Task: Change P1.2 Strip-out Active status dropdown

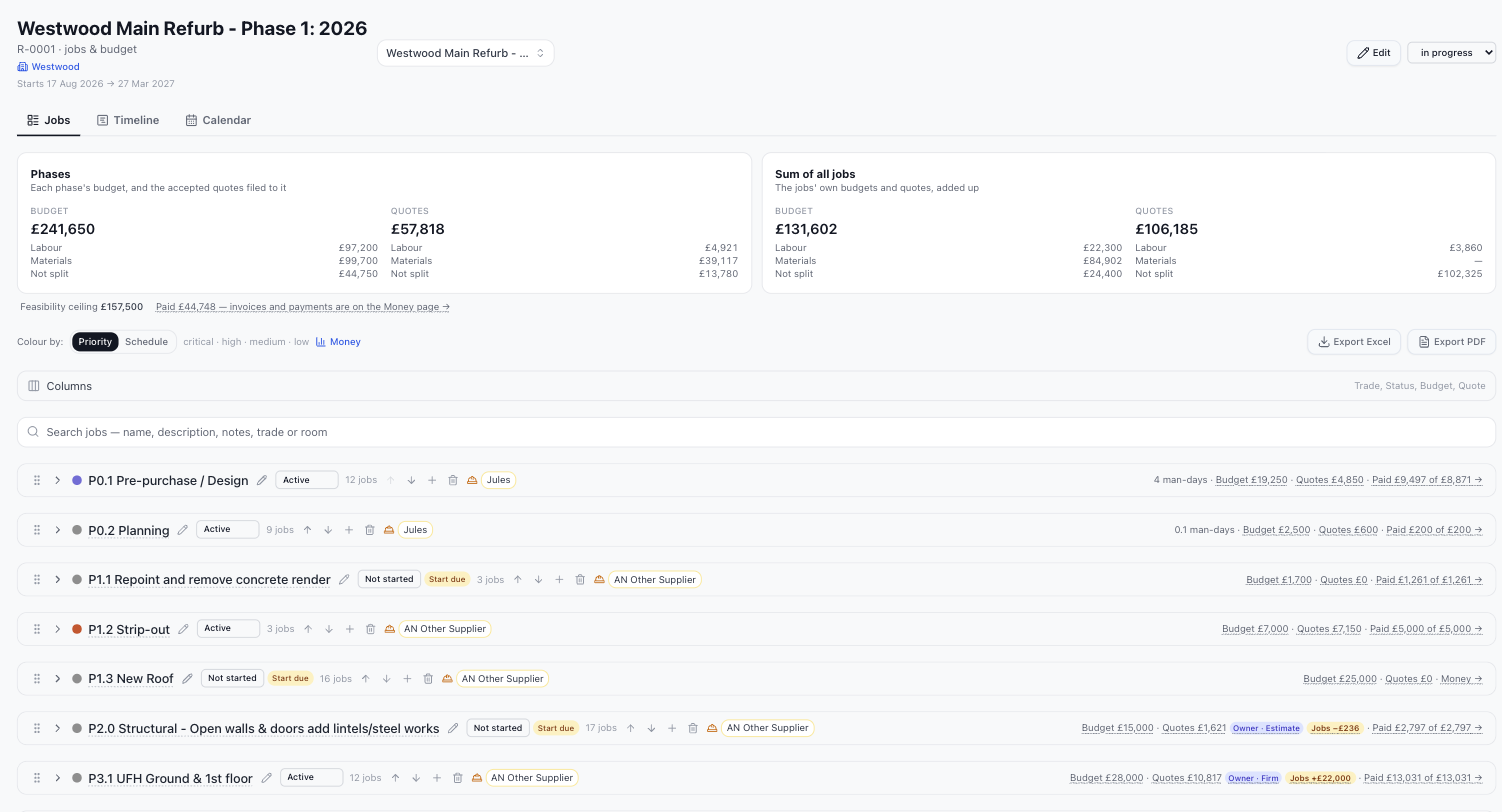Action: [227, 629]
